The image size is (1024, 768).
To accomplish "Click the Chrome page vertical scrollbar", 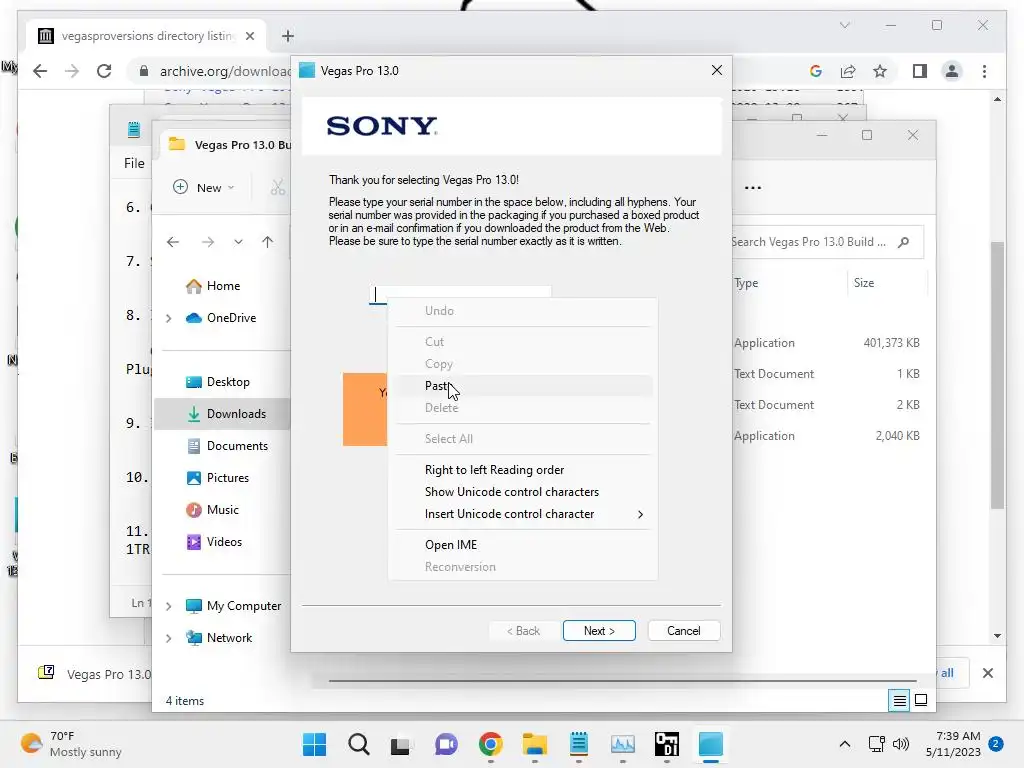I will [997, 376].
